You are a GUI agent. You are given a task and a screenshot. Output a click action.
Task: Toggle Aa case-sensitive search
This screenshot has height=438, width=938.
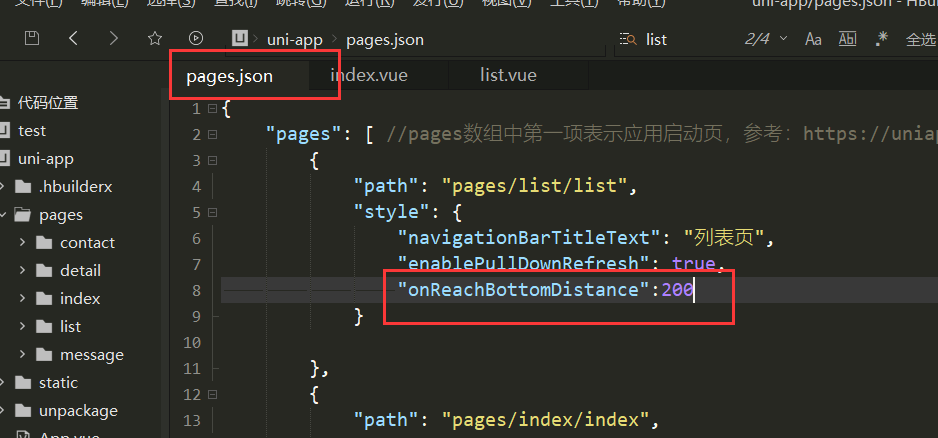point(813,39)
